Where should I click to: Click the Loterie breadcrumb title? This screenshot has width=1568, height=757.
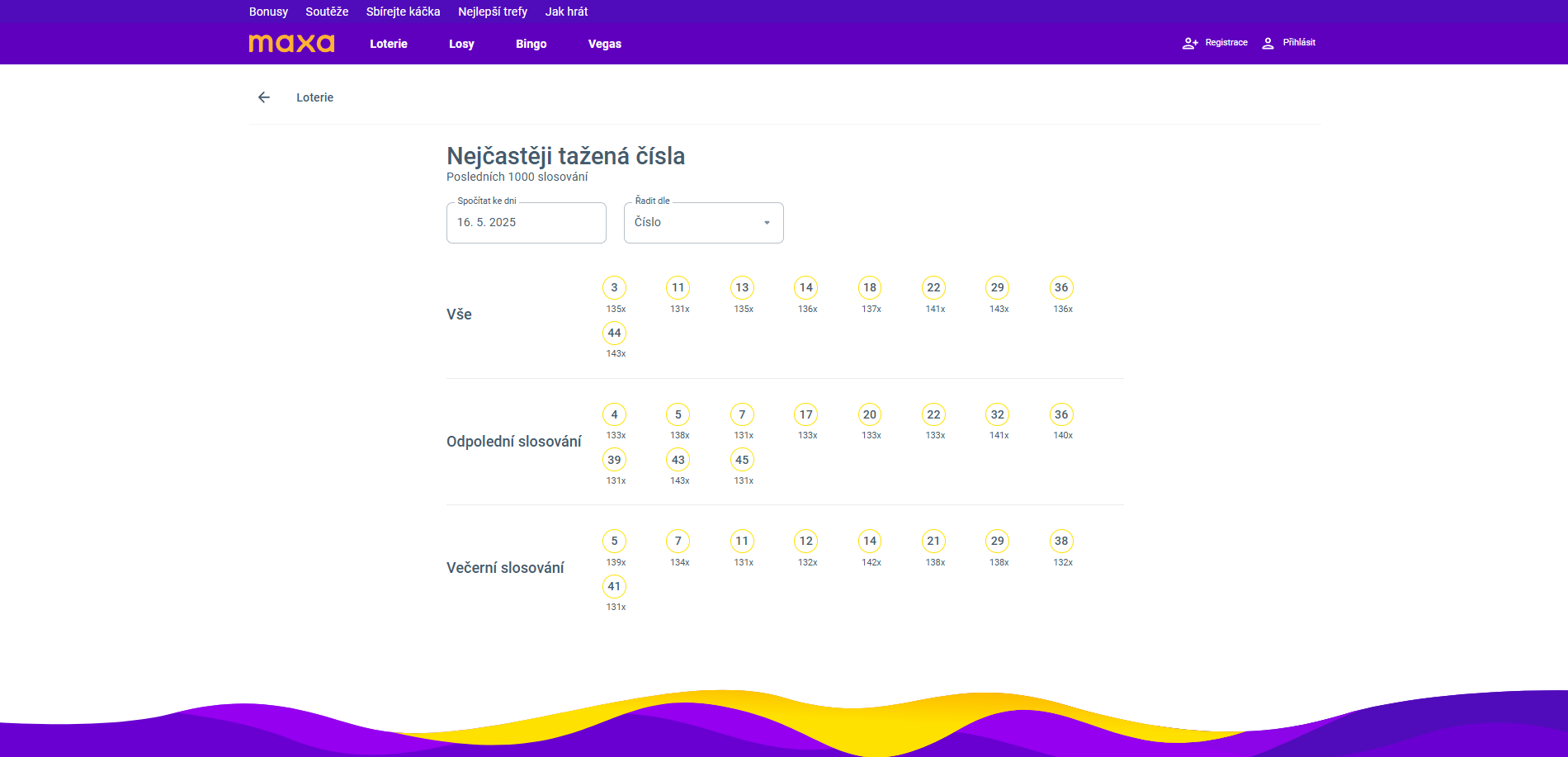tap(315, 97)
